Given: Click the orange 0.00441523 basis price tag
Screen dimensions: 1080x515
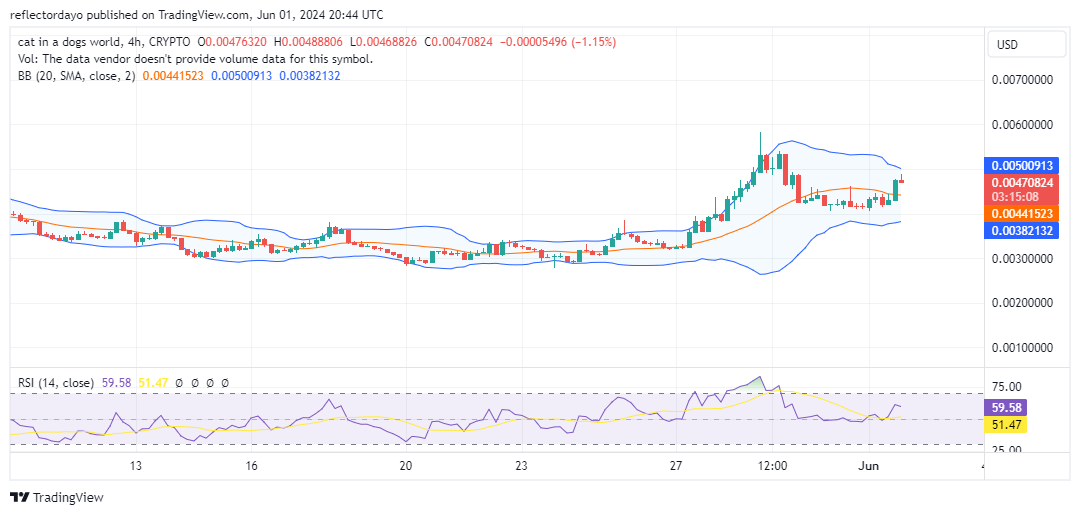Looking at the screenshot, I should [1021, 214].
